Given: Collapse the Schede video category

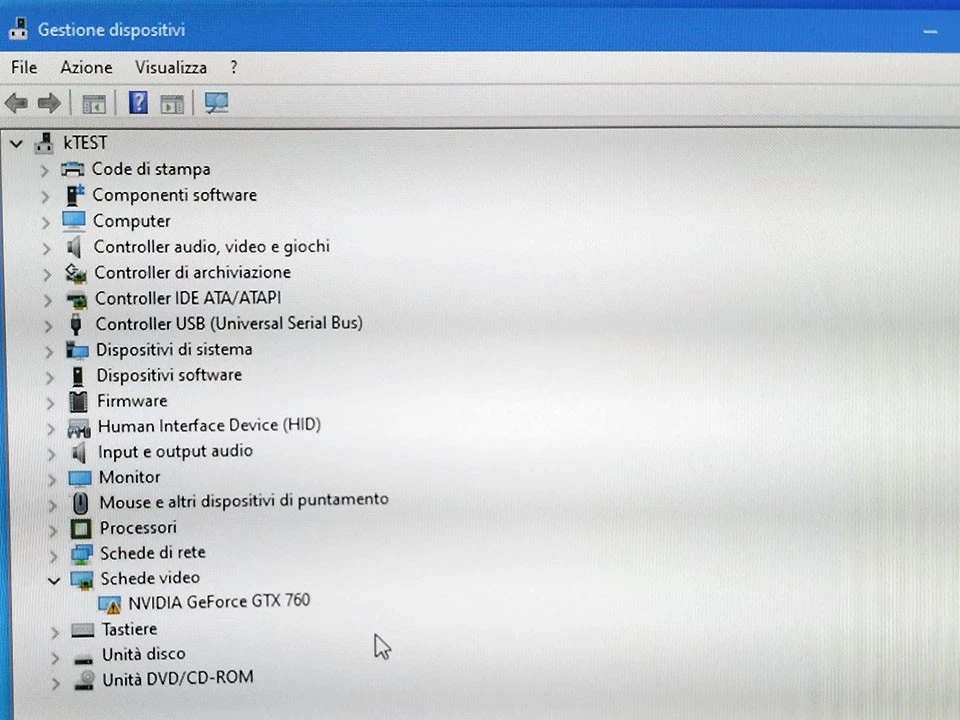Looking at the screenshot, I should [54, 580].
